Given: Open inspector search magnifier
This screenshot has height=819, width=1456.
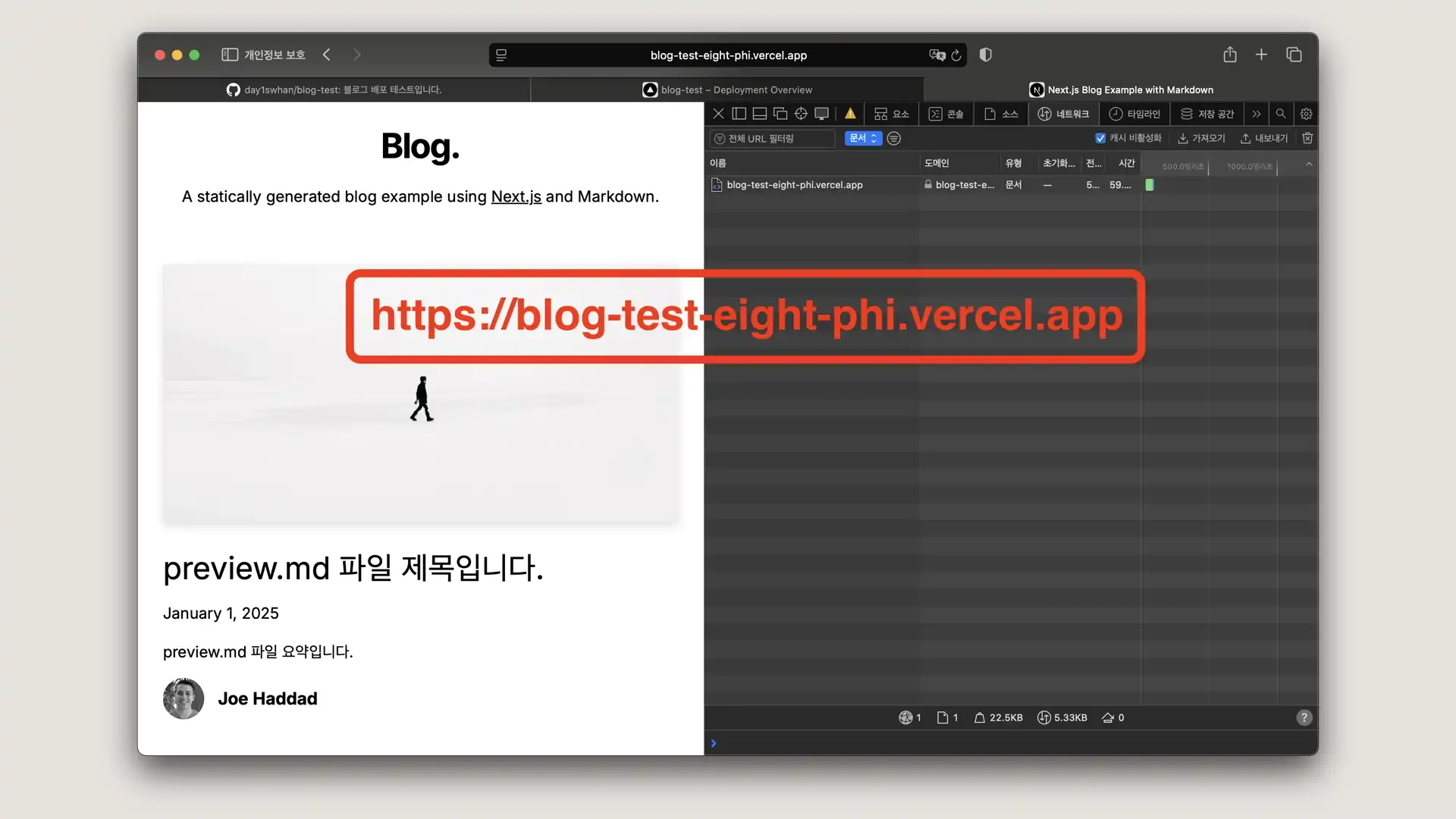Looking at the screenshot, I should (1281, 114).
